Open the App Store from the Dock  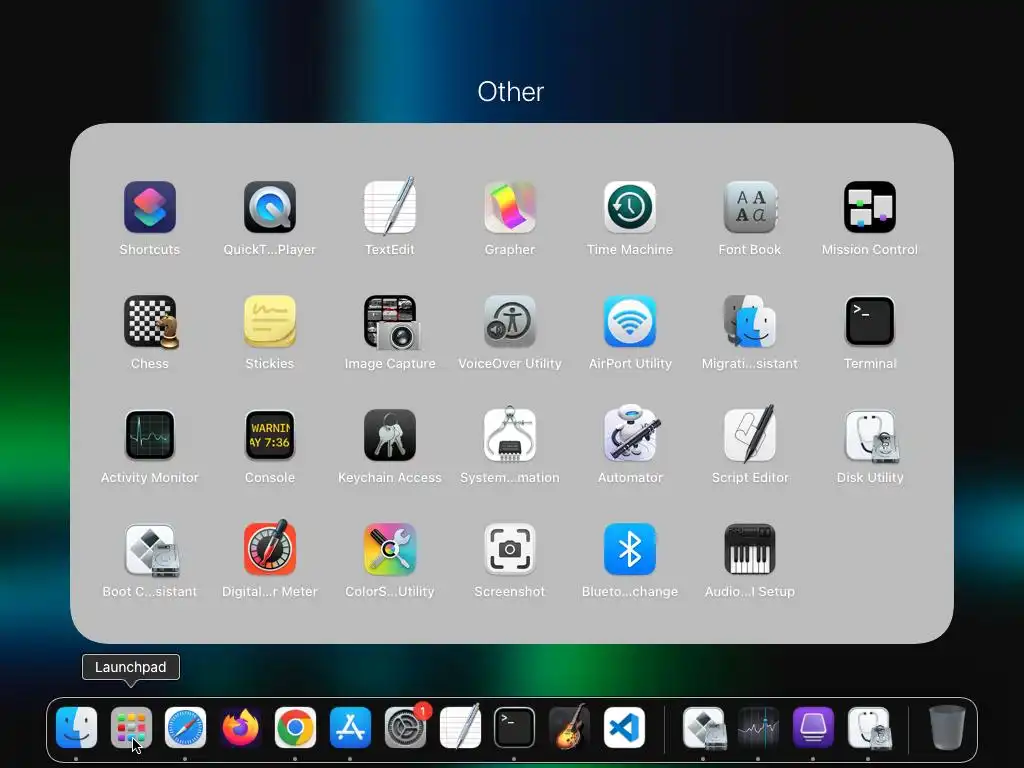pos(350,728)
